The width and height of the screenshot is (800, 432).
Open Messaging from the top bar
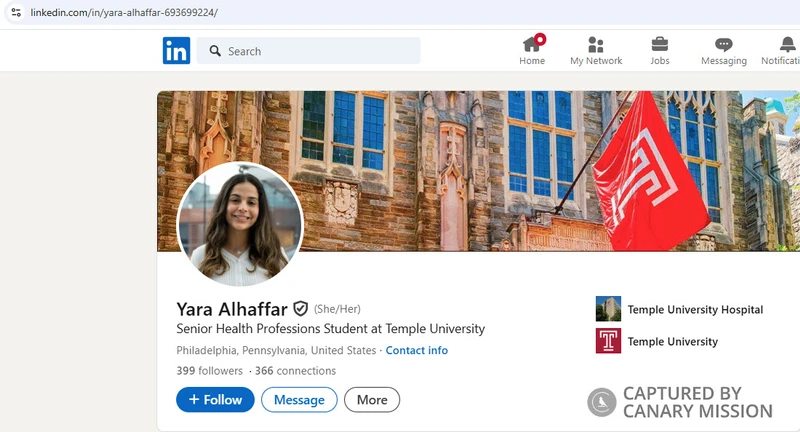tap(723, 51)
